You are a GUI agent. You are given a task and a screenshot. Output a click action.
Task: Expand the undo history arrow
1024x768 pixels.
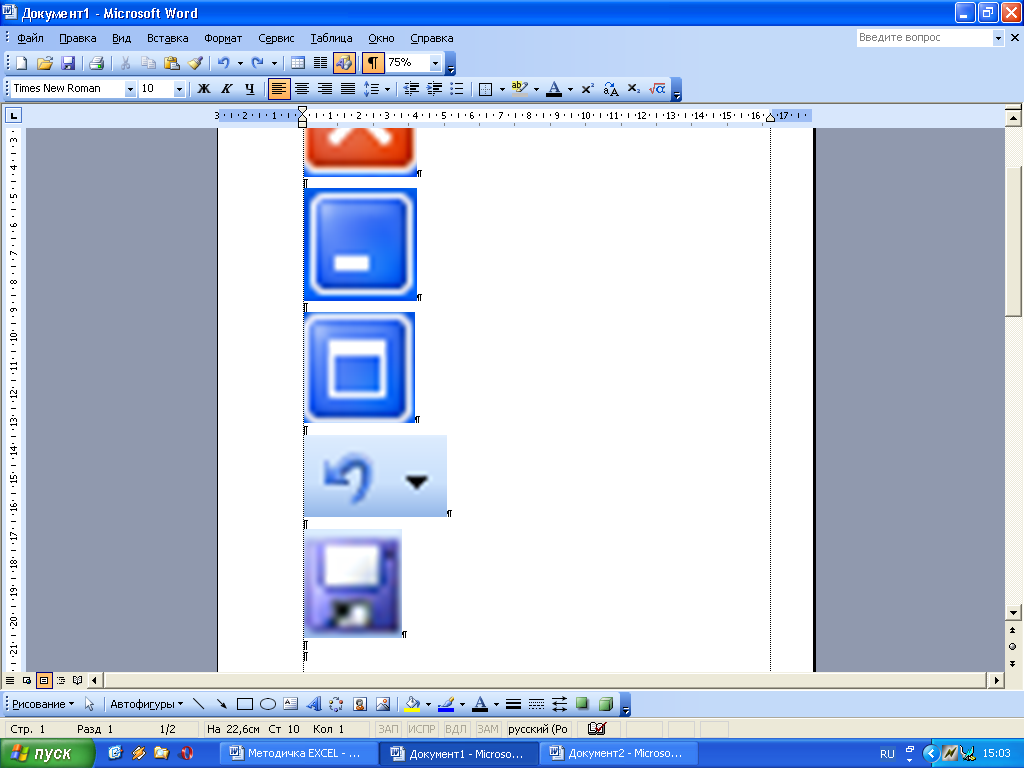pyautogui.click(x=240, y=63)
